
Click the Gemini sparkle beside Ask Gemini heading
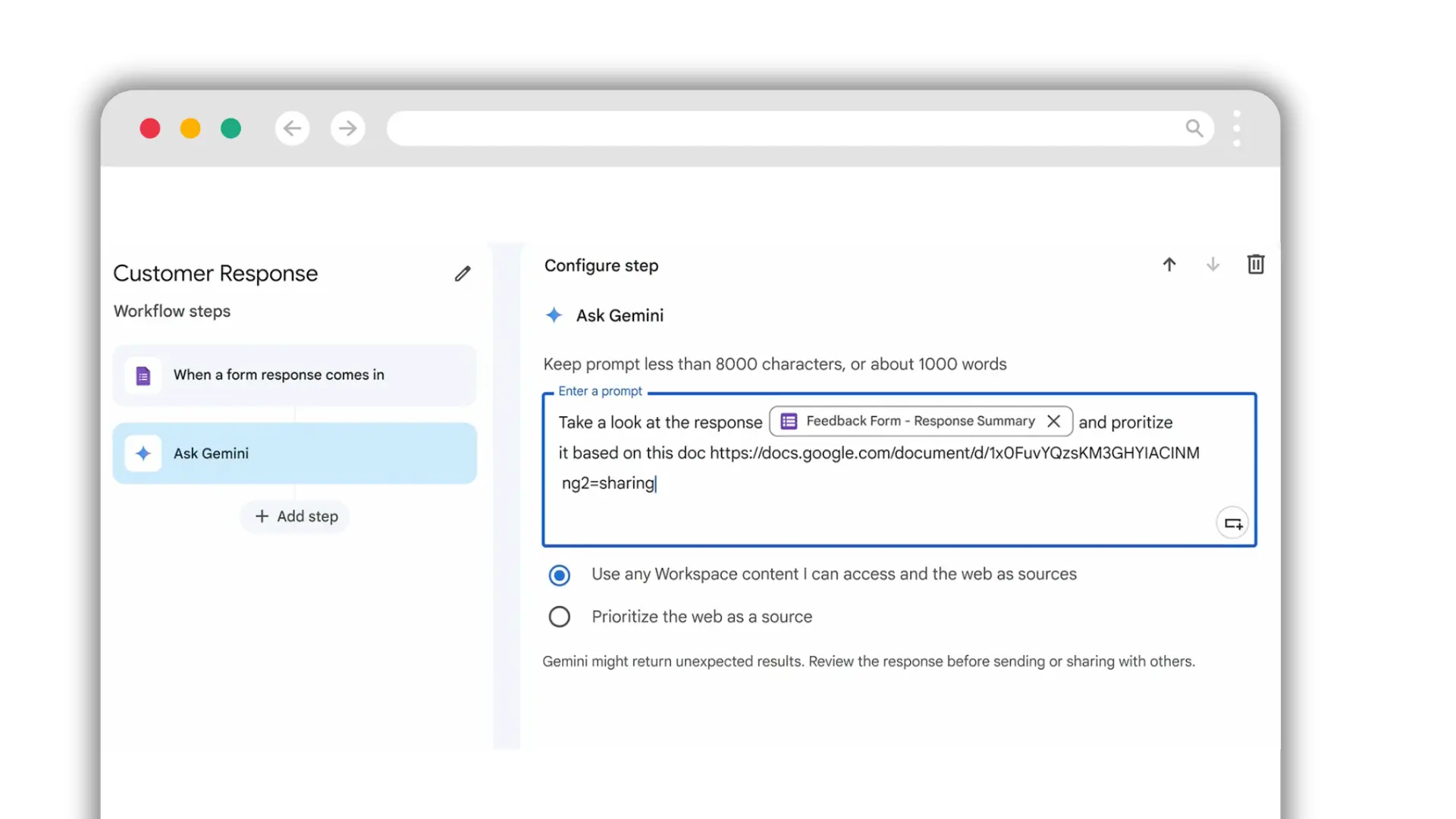click(x=554, y=315)
